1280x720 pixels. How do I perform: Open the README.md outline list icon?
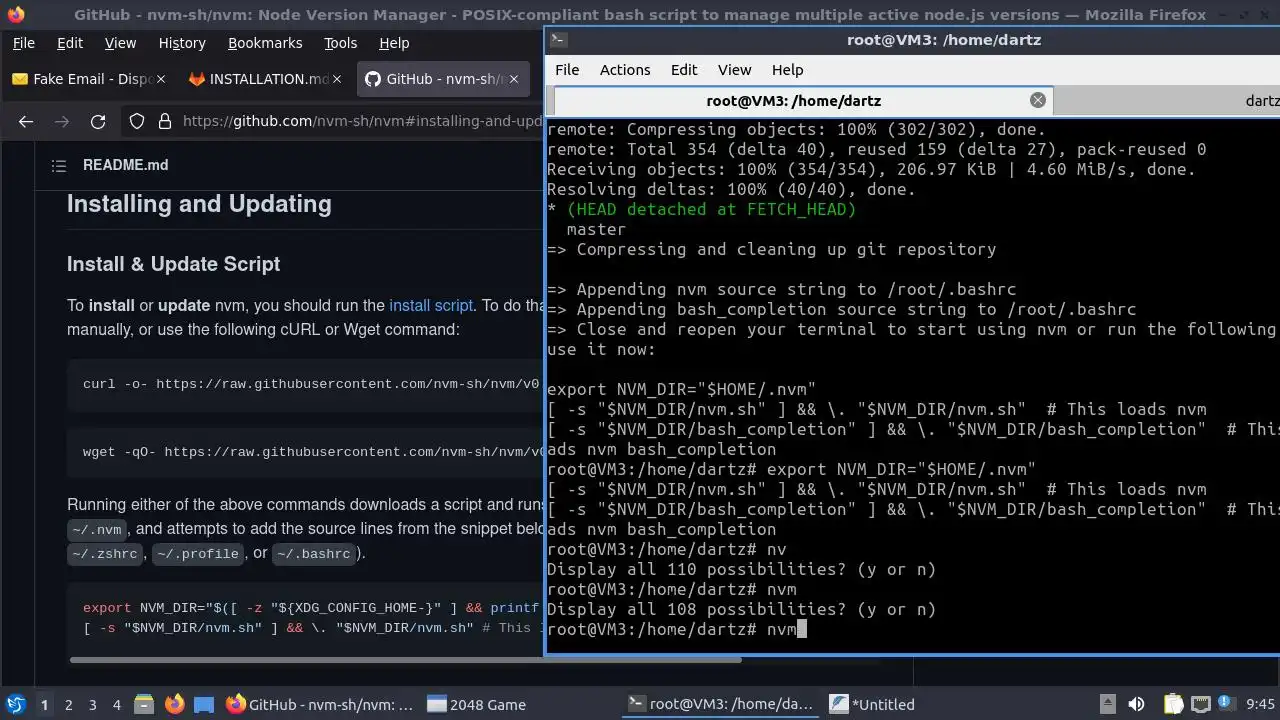click(x=58, y=165)
